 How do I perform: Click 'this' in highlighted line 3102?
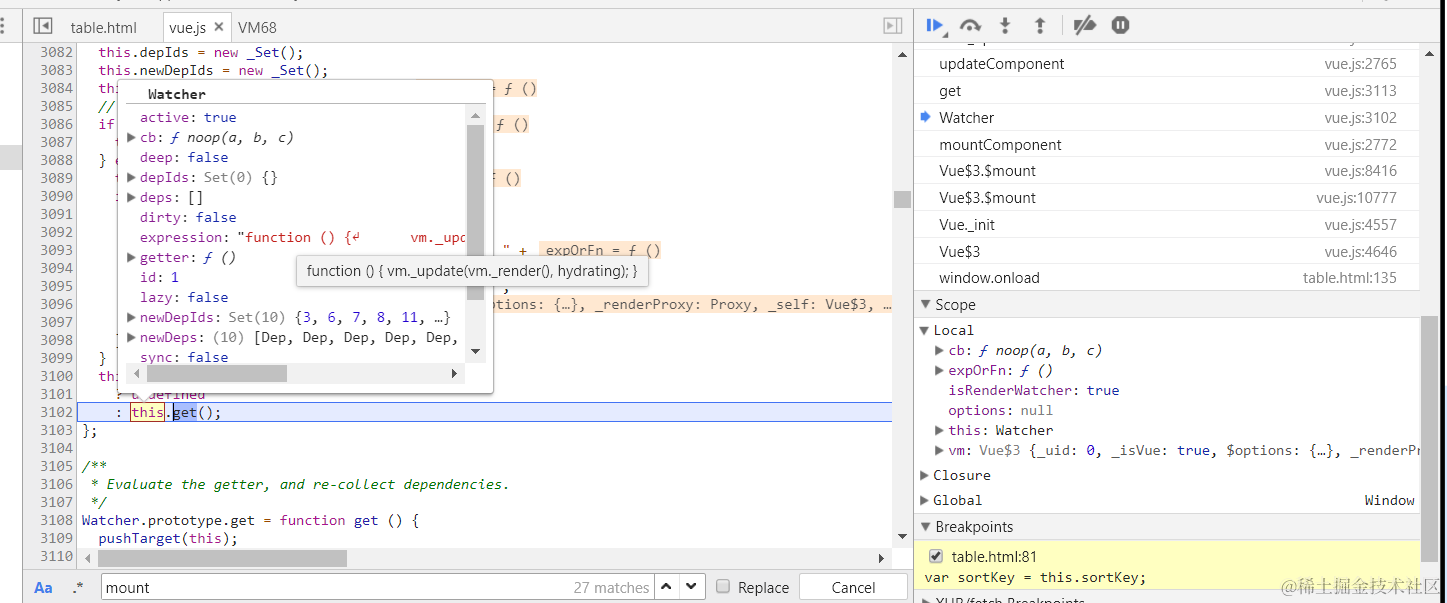click(147, 412)
